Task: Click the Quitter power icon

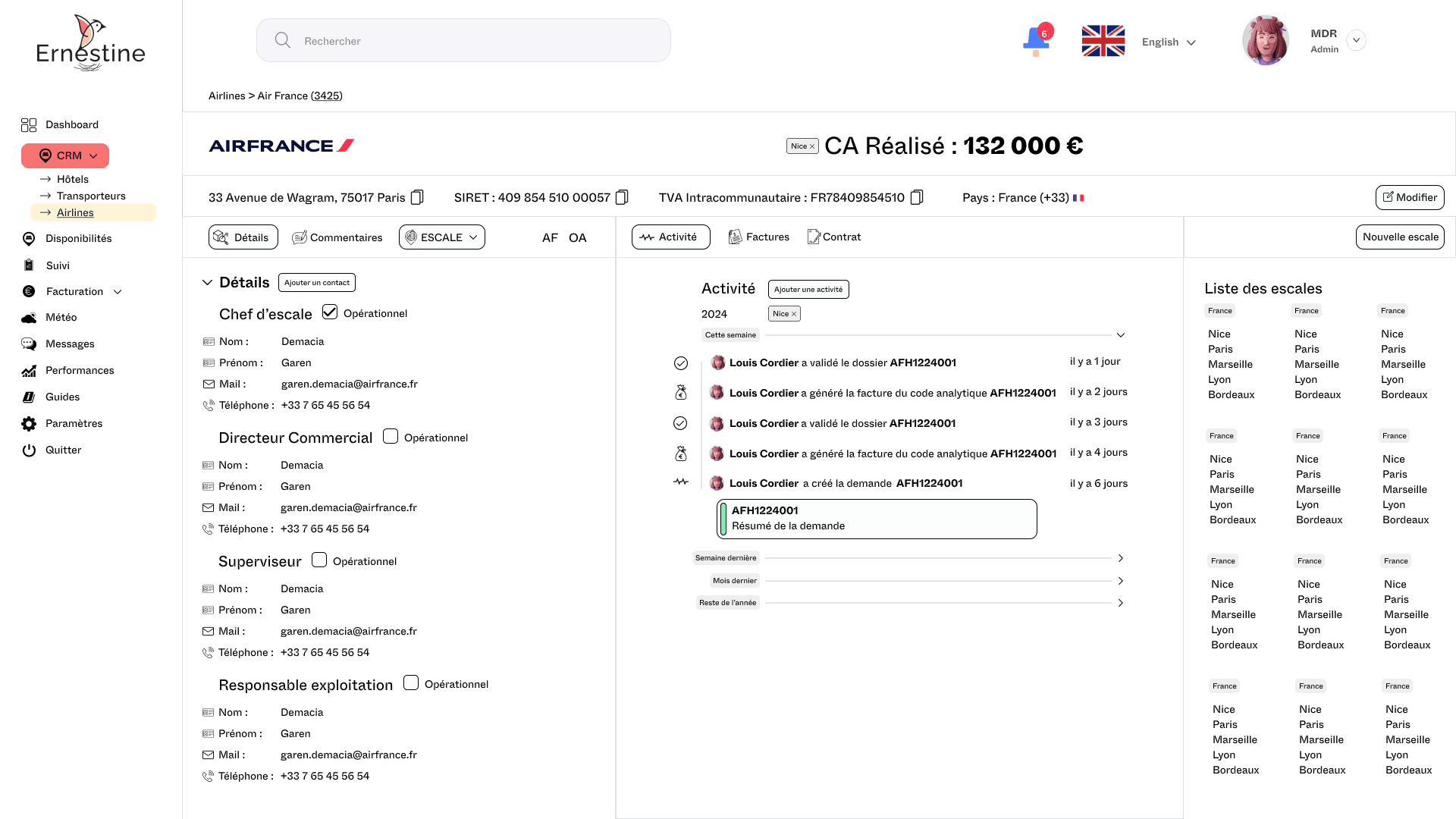Action: point(29,450)
